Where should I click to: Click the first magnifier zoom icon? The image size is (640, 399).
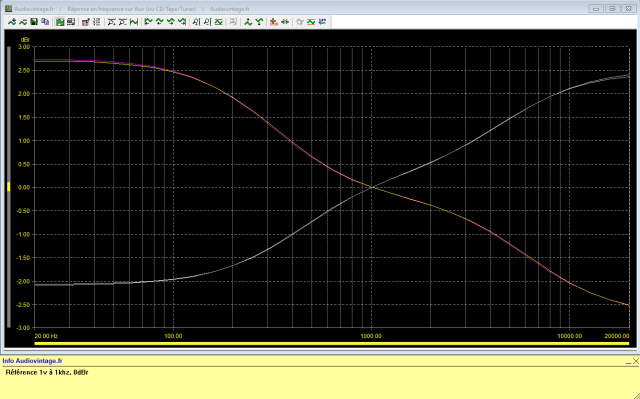(196, 22)
